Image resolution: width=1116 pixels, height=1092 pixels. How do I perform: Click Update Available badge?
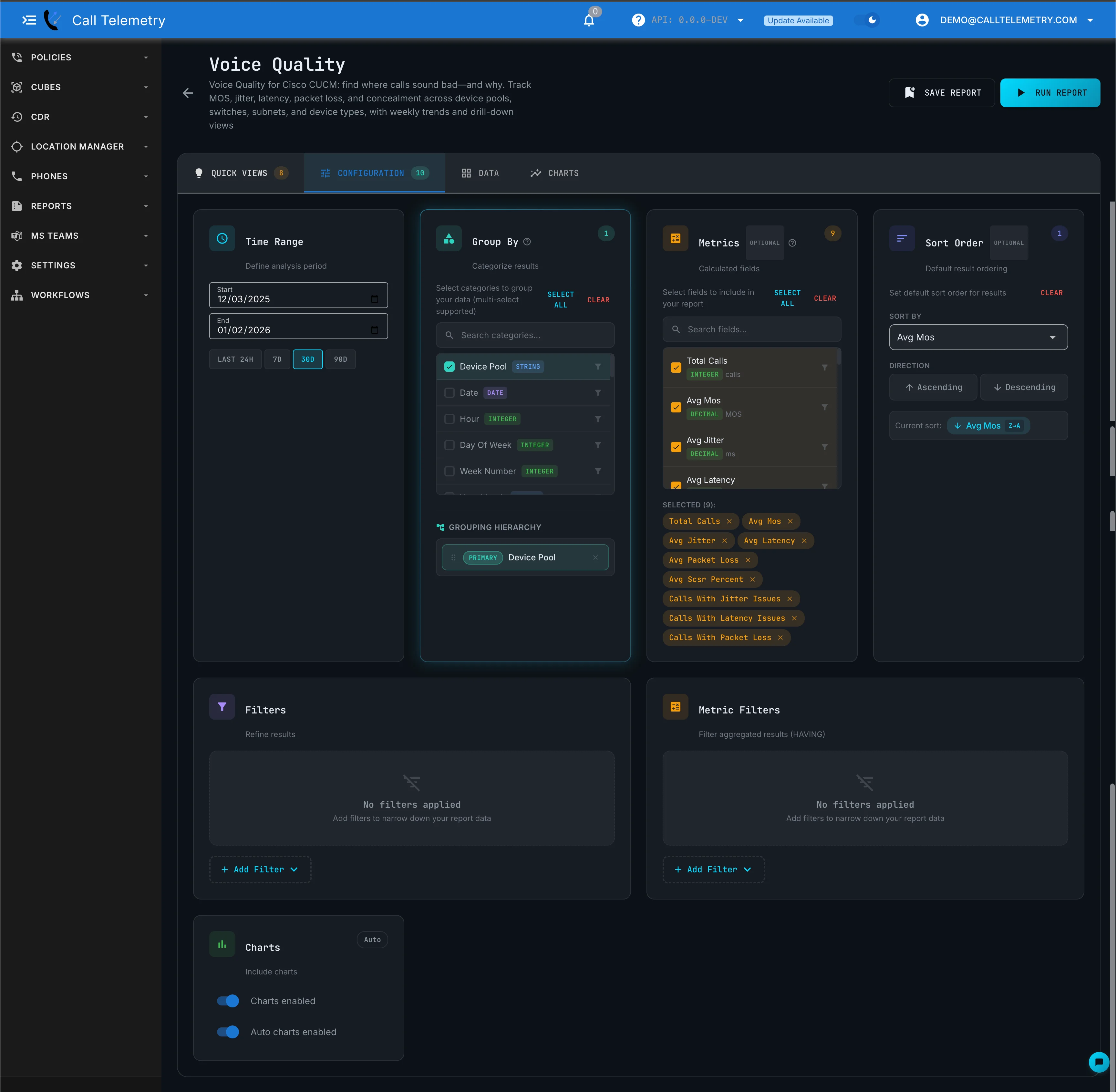[x=798, y=21]
